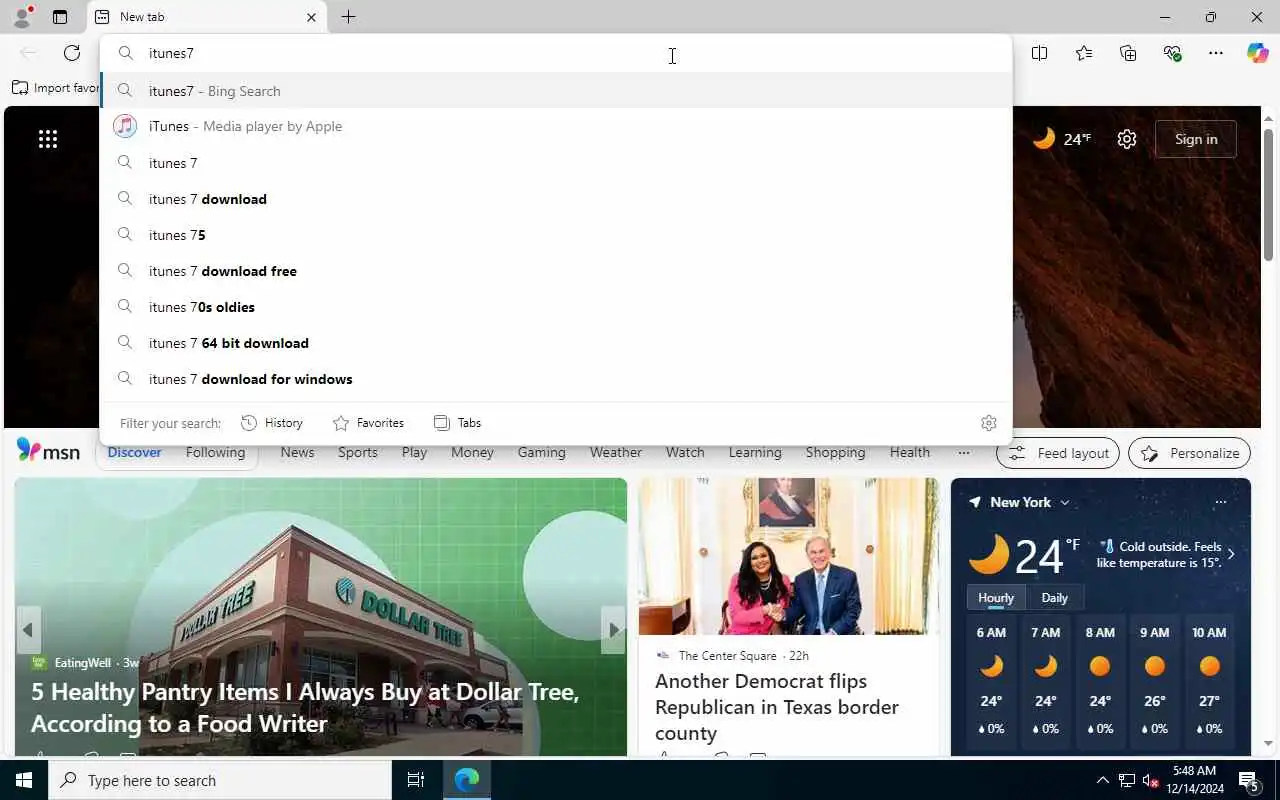This screenshot has height=800, width=1280.
Task: Open a new tab with plus icon
Action: pos(348,17)
